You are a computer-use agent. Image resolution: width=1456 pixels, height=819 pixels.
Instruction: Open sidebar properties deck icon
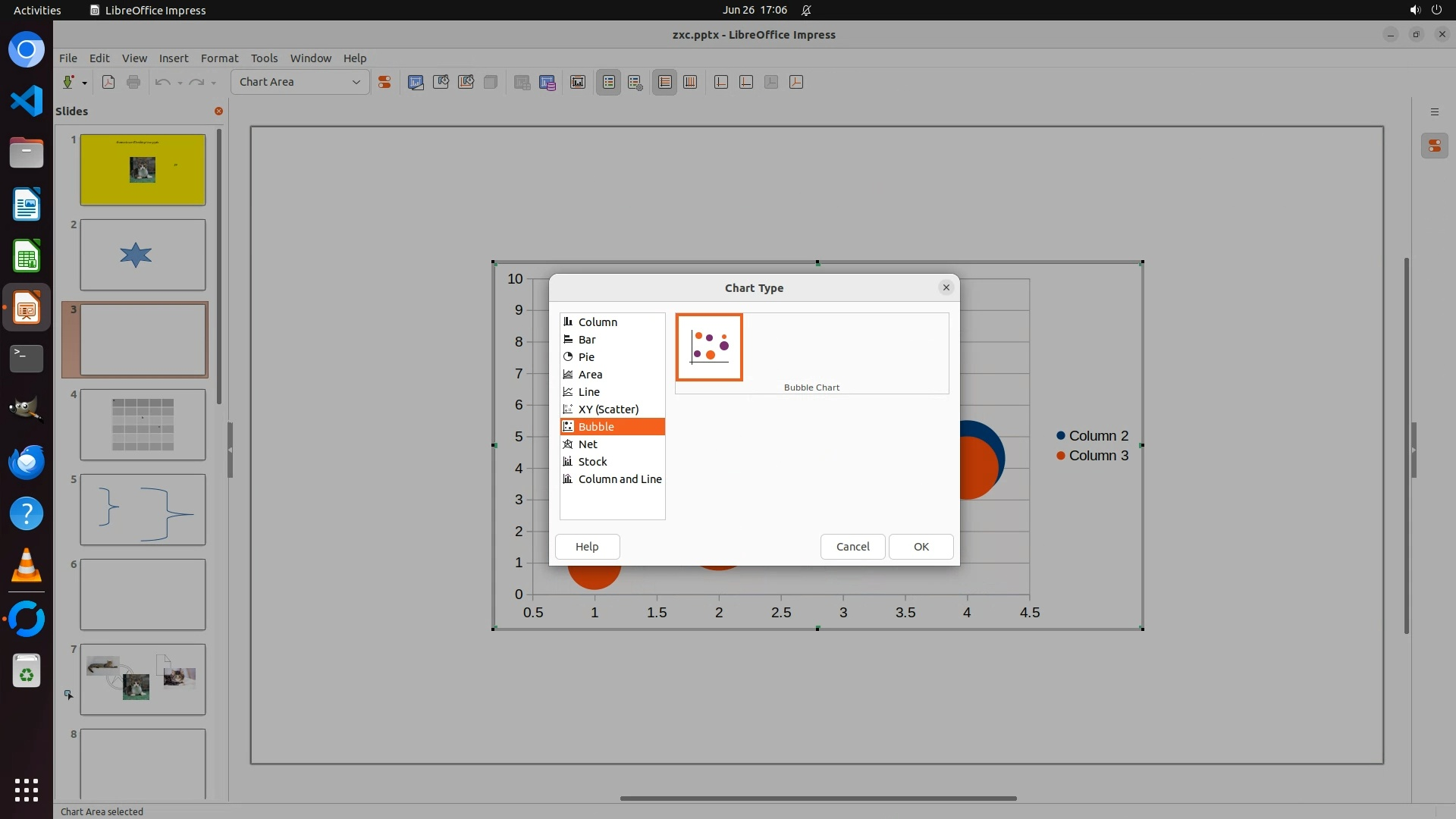click(x=1434, y=146)
